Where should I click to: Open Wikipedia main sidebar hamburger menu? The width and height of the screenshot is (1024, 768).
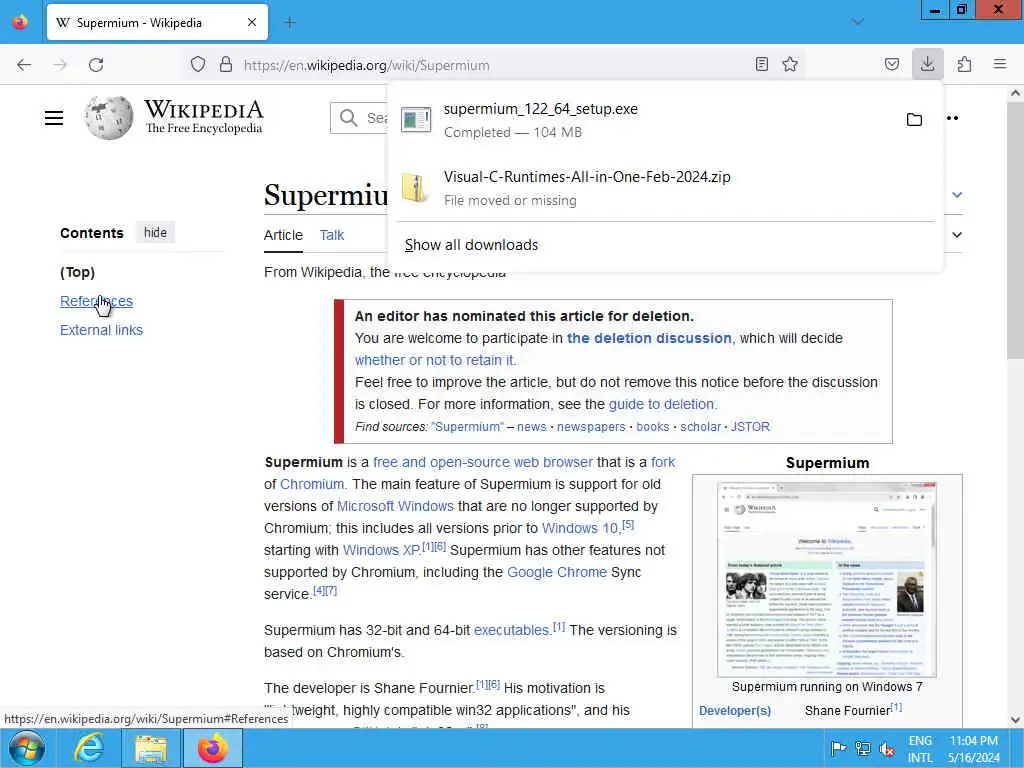coord(54,118)
